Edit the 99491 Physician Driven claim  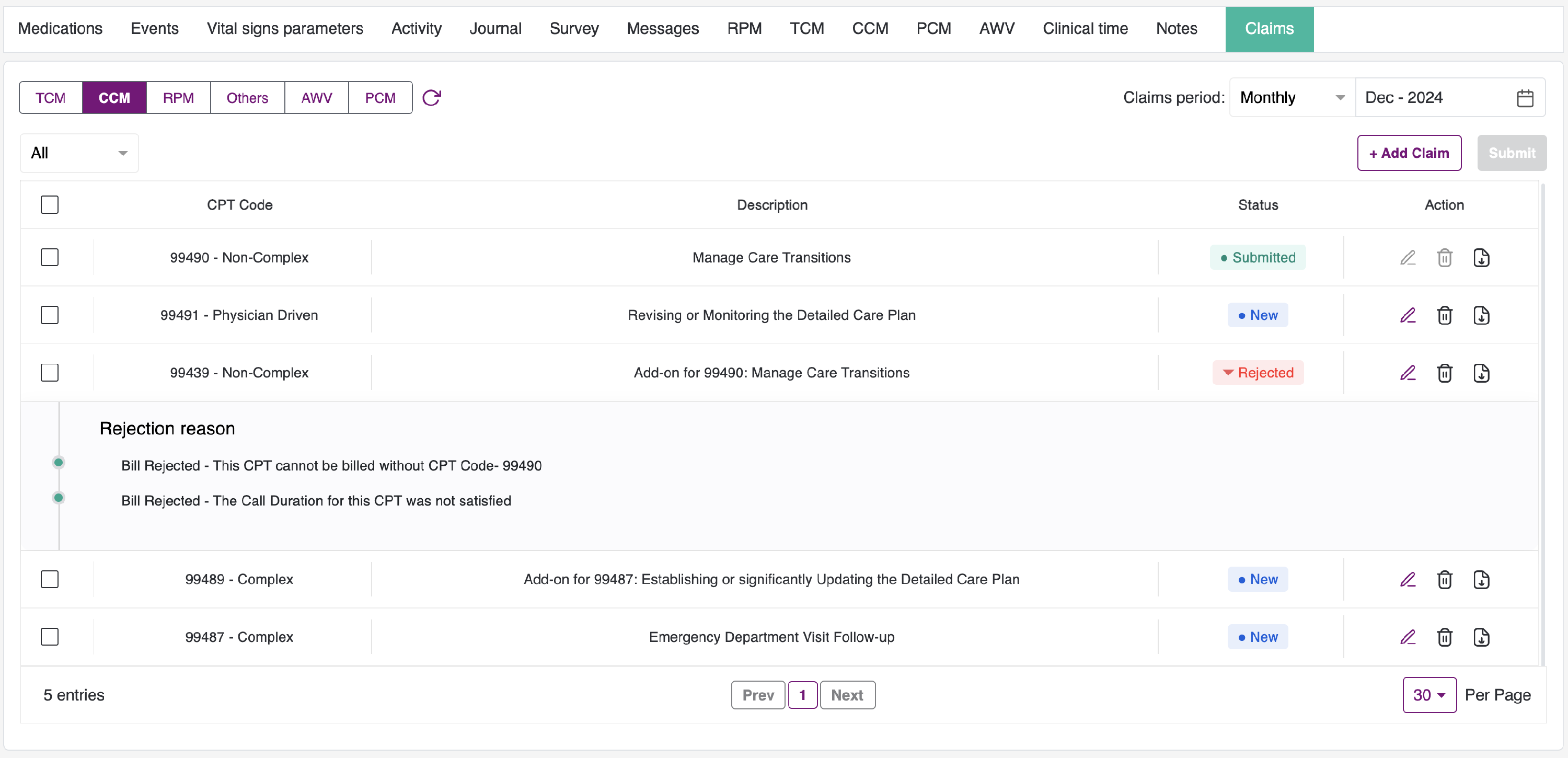click(x=1408, y=315)
